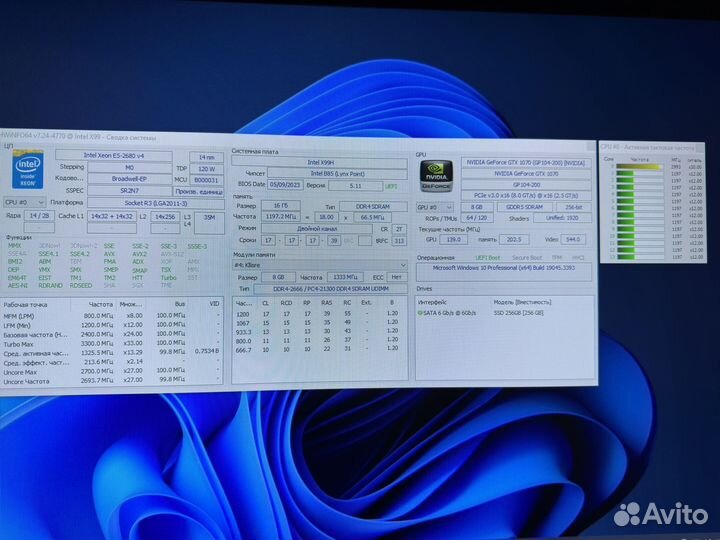The height and width of the screenshot is (540, 720).
Task: Open the GPU #0 selector dropdown
Action: [435, 207]
